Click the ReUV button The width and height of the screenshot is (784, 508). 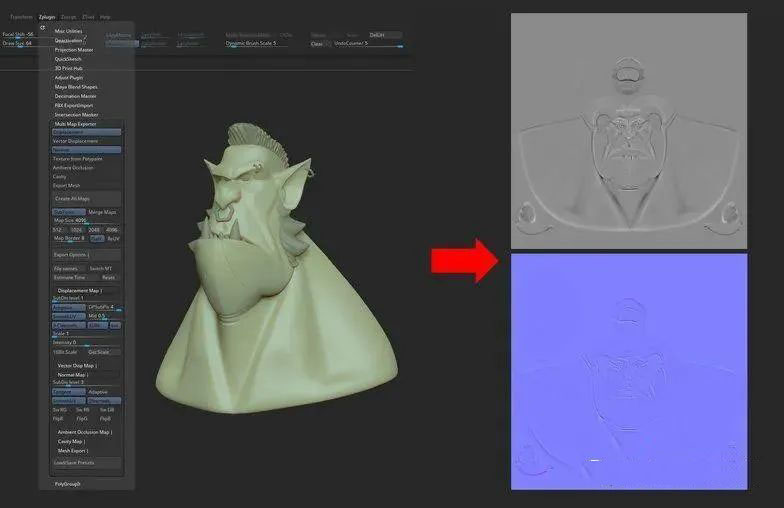click(x=114, y=239)
